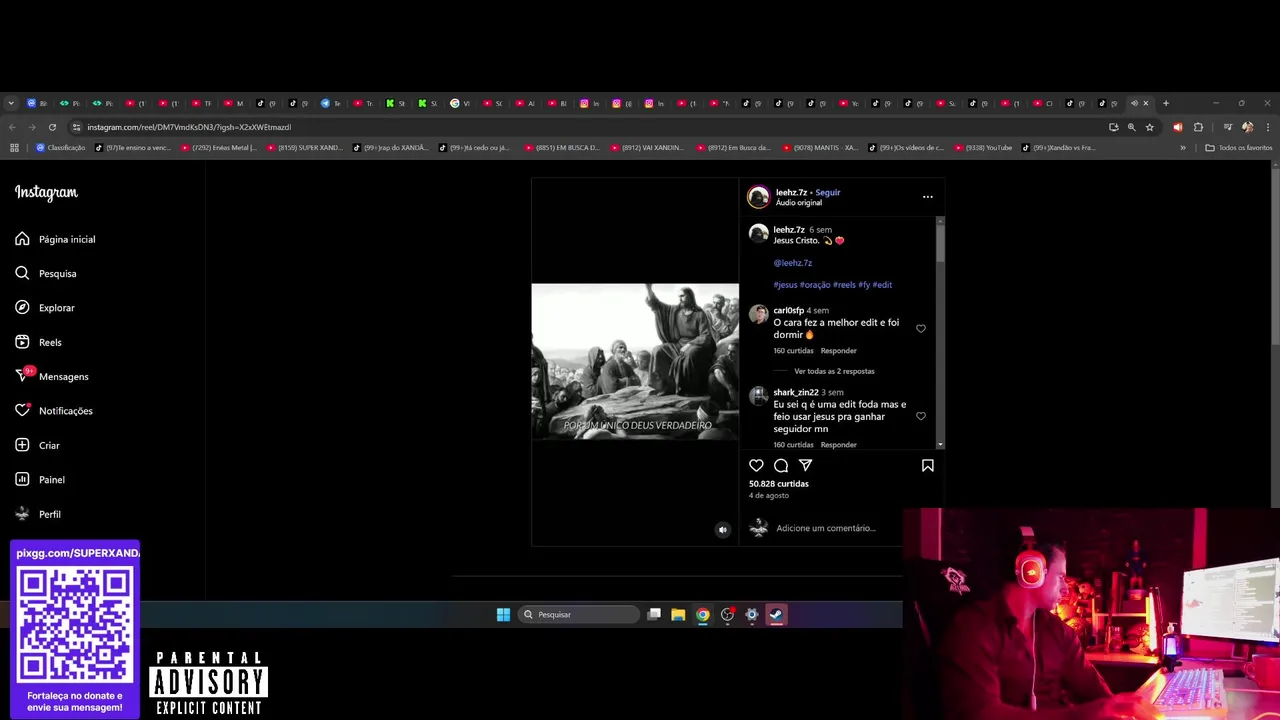
Task: Save the reel with the bookmark icon
Action: pos(927,465)
